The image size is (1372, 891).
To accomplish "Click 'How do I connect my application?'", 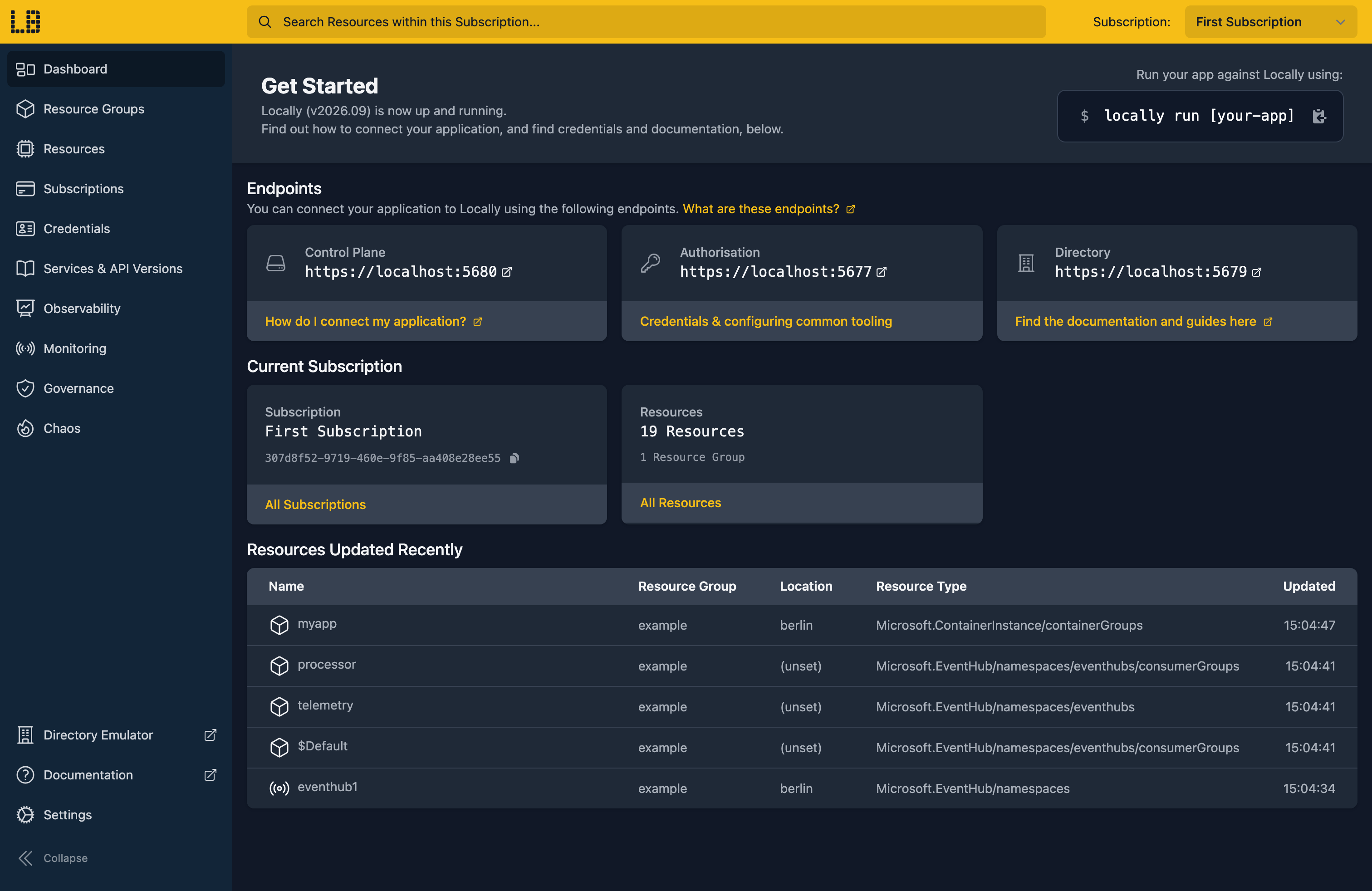I will 373,321.
